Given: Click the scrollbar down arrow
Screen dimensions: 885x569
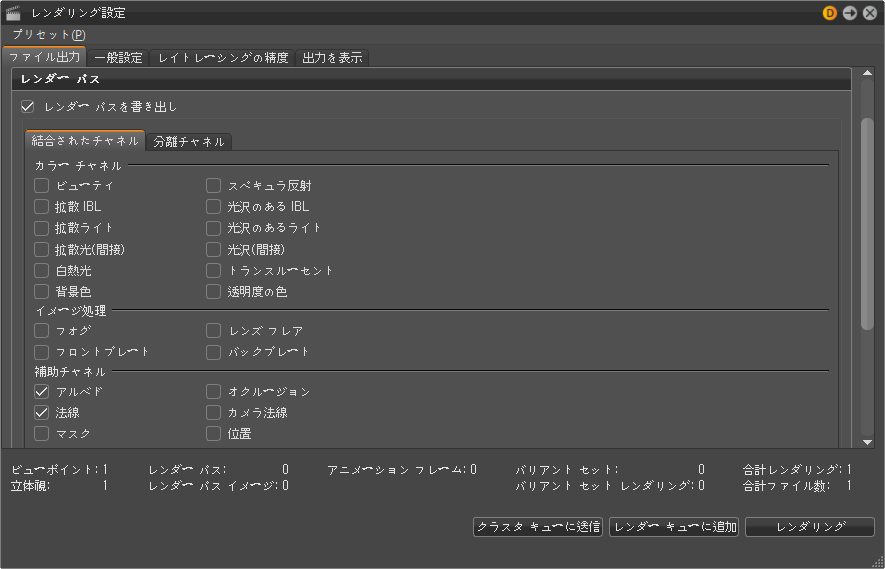Looking at the screenshot, I should tap(868, 443).
